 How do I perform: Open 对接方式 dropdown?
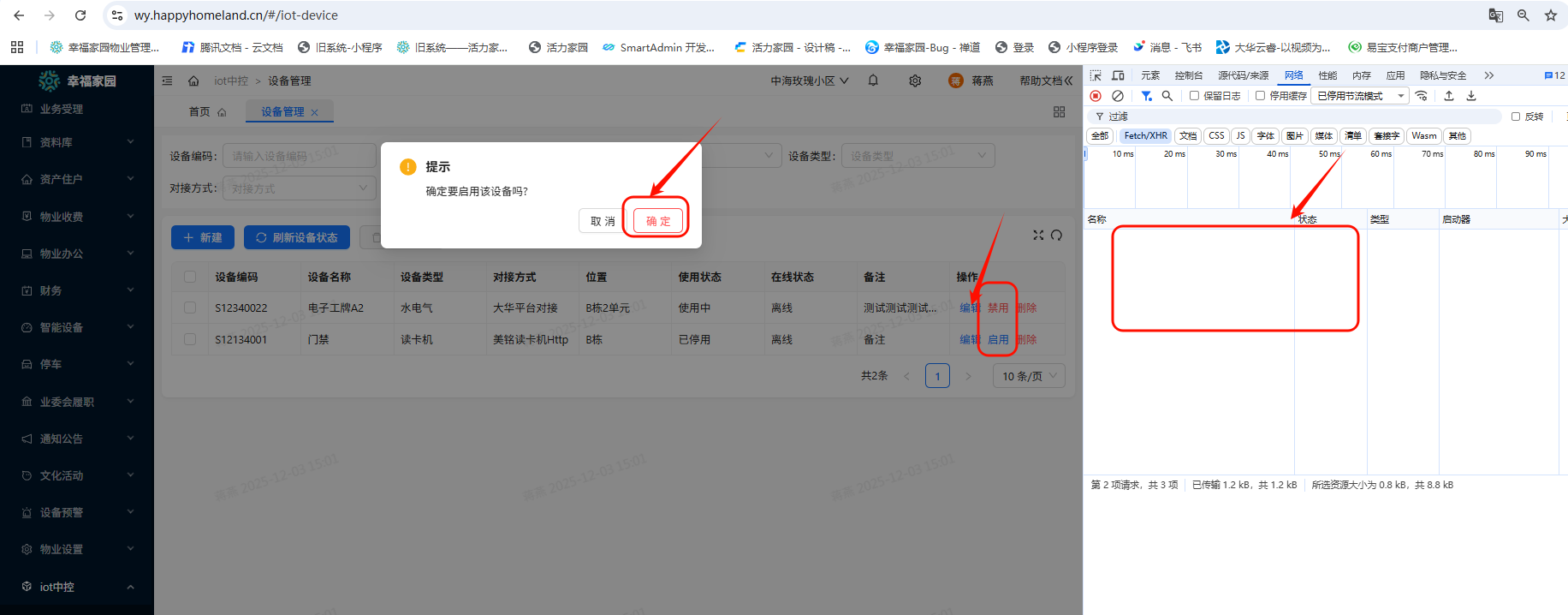300,188
